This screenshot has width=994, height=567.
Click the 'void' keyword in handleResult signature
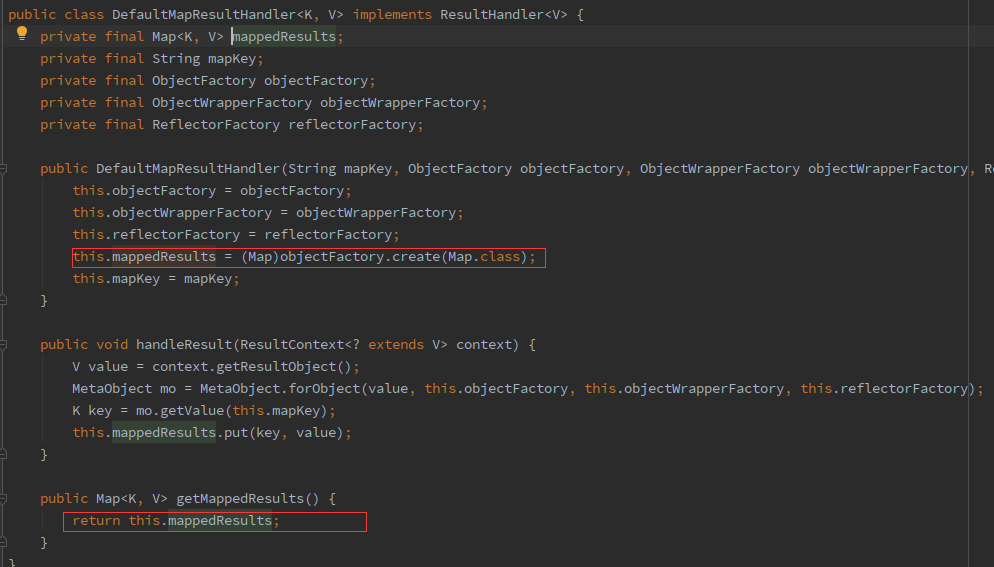coord(112,345)
